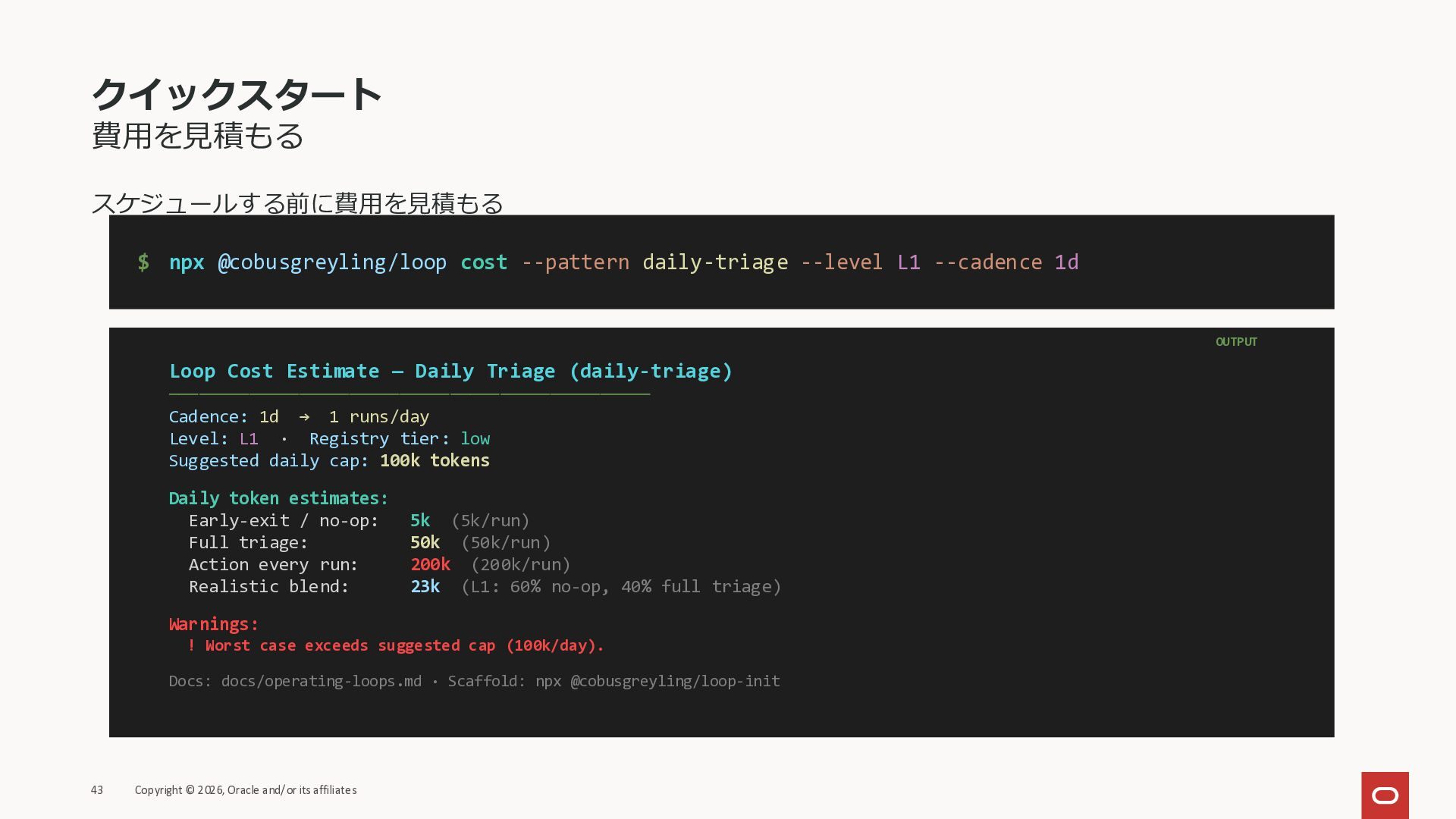Select 100k tokens value
The height and width of the screenshot is (819, 1456).
(435, 460)
